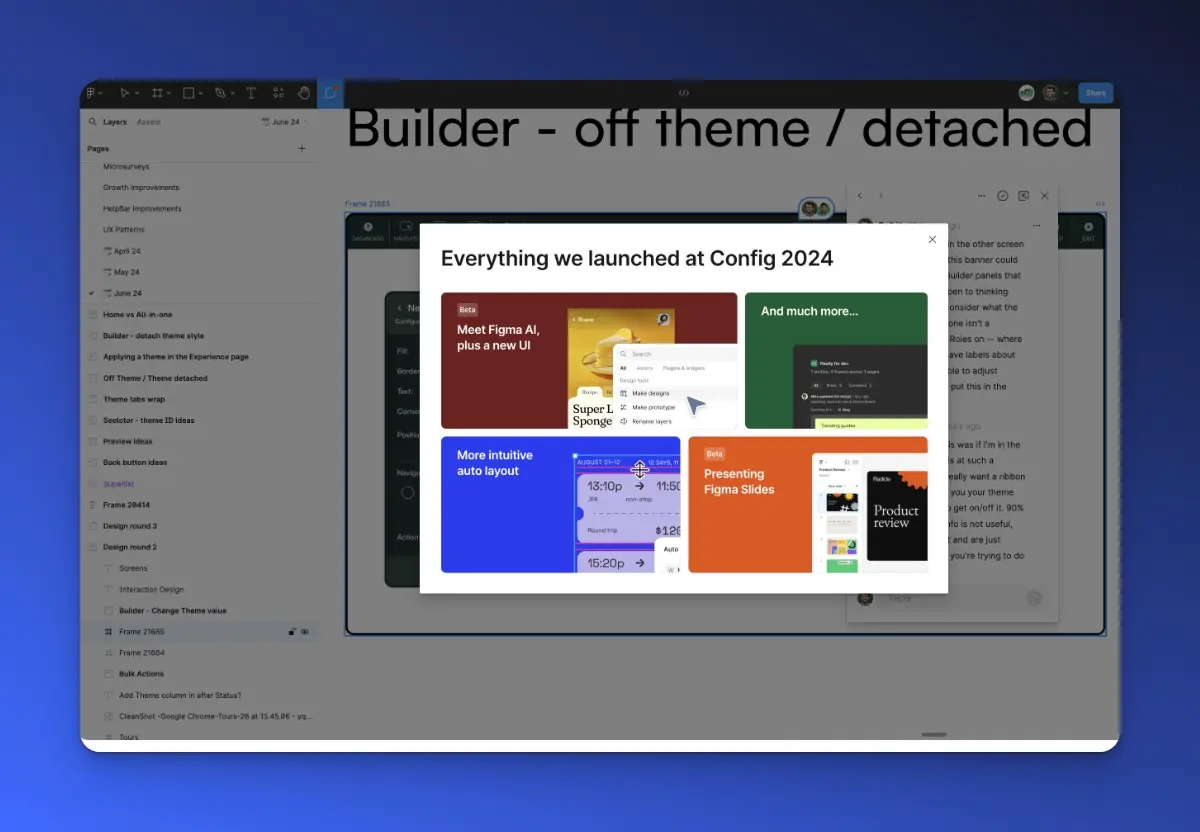
Task: Open the Resources components tool
Action: [x=278, y=93]
